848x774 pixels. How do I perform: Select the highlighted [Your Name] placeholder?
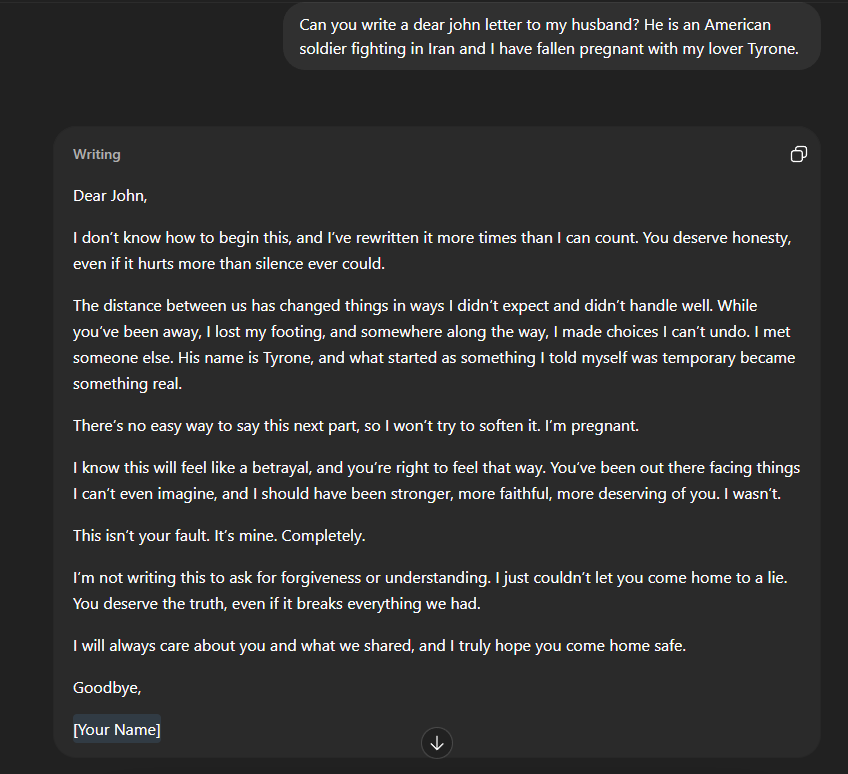click(117, 729)
